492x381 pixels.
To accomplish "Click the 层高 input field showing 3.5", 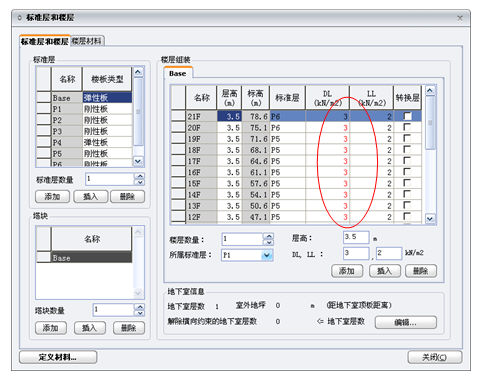I will click(x=356, y=237).
